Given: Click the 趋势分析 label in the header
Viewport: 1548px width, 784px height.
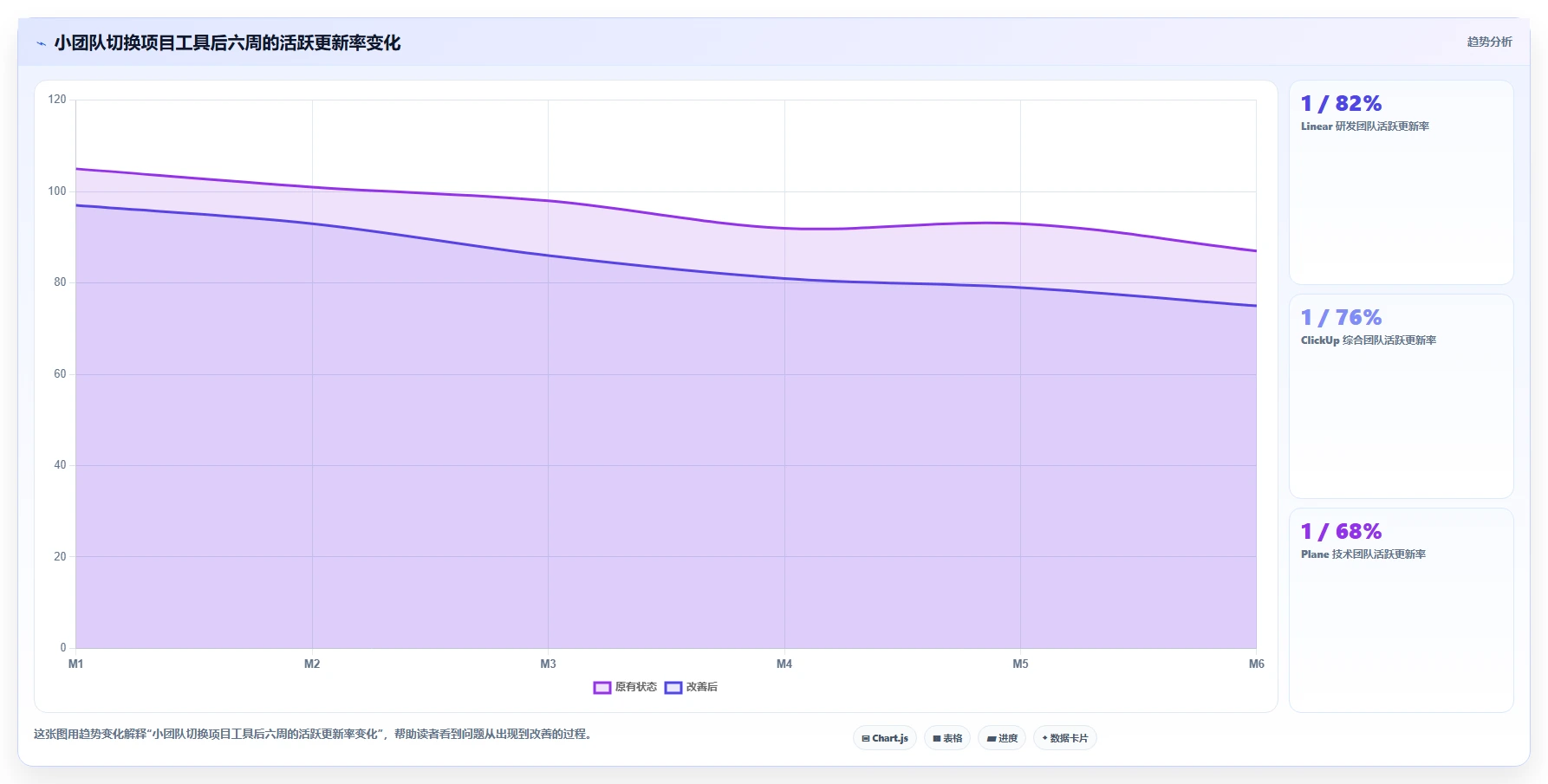Looking at the screenshot, I should tap(1489, 42).
